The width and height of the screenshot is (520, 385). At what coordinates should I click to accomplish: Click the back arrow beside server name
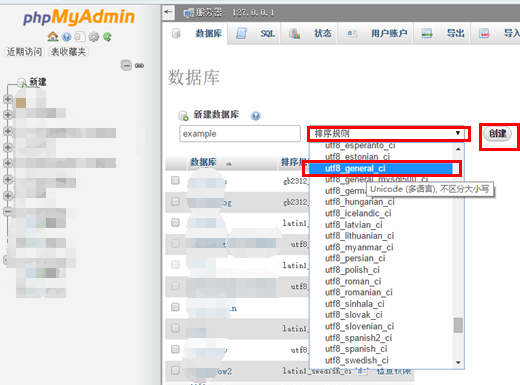coord(168,12)
